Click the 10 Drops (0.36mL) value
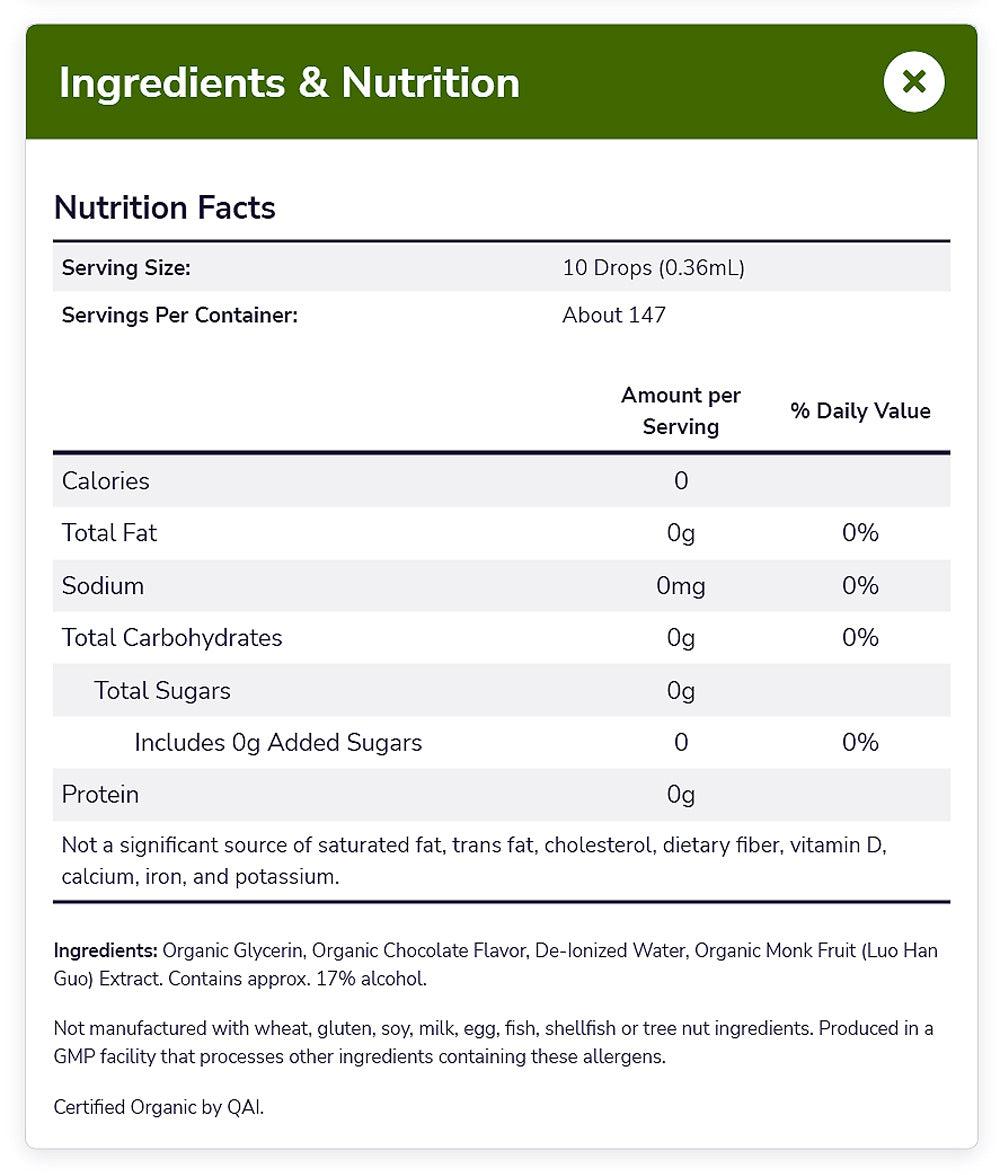Image resolution: width=1000 pixels, height=1175 pixels. (x=653, y=268)
